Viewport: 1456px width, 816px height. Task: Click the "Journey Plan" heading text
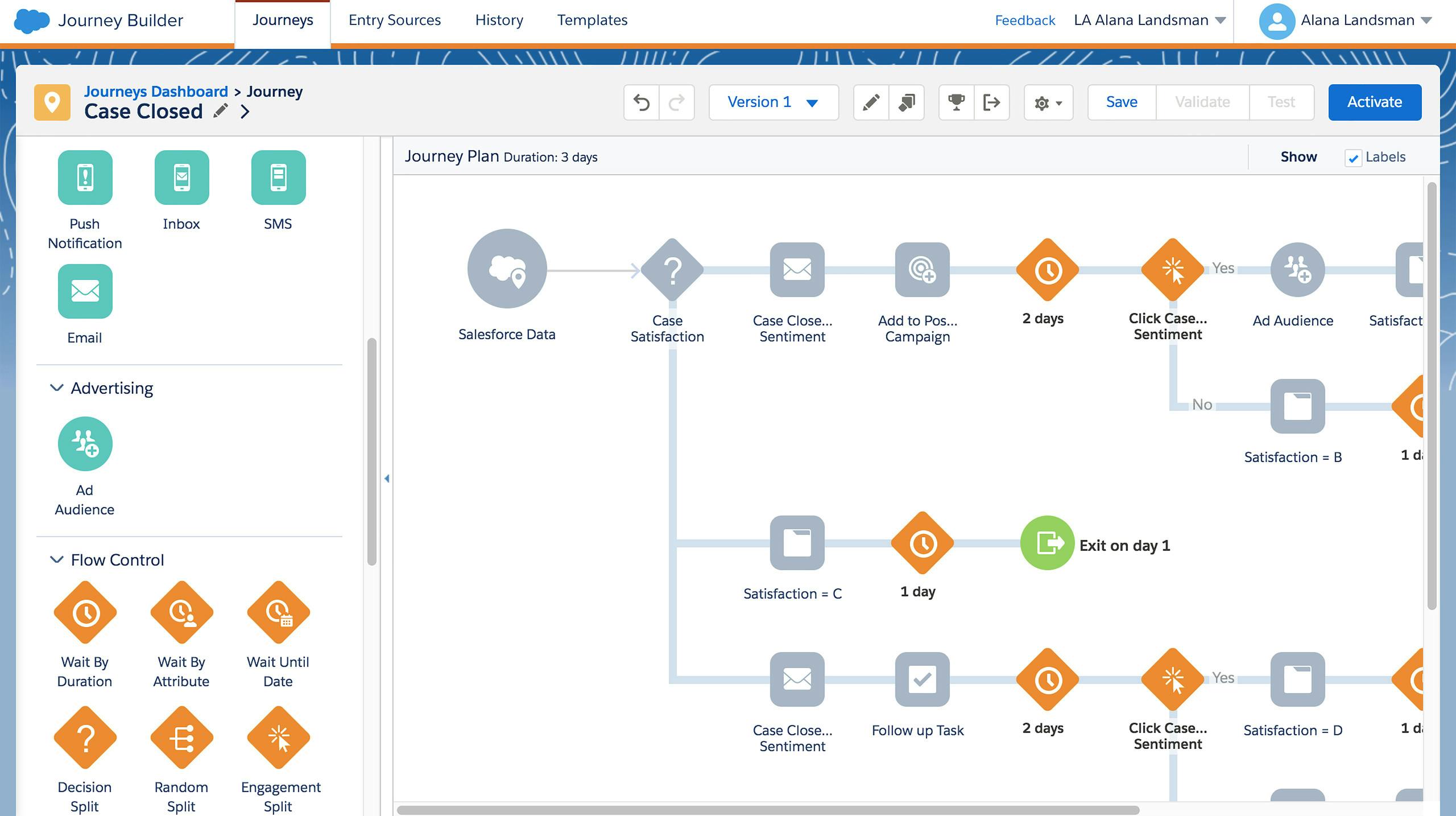click(452, 156)
